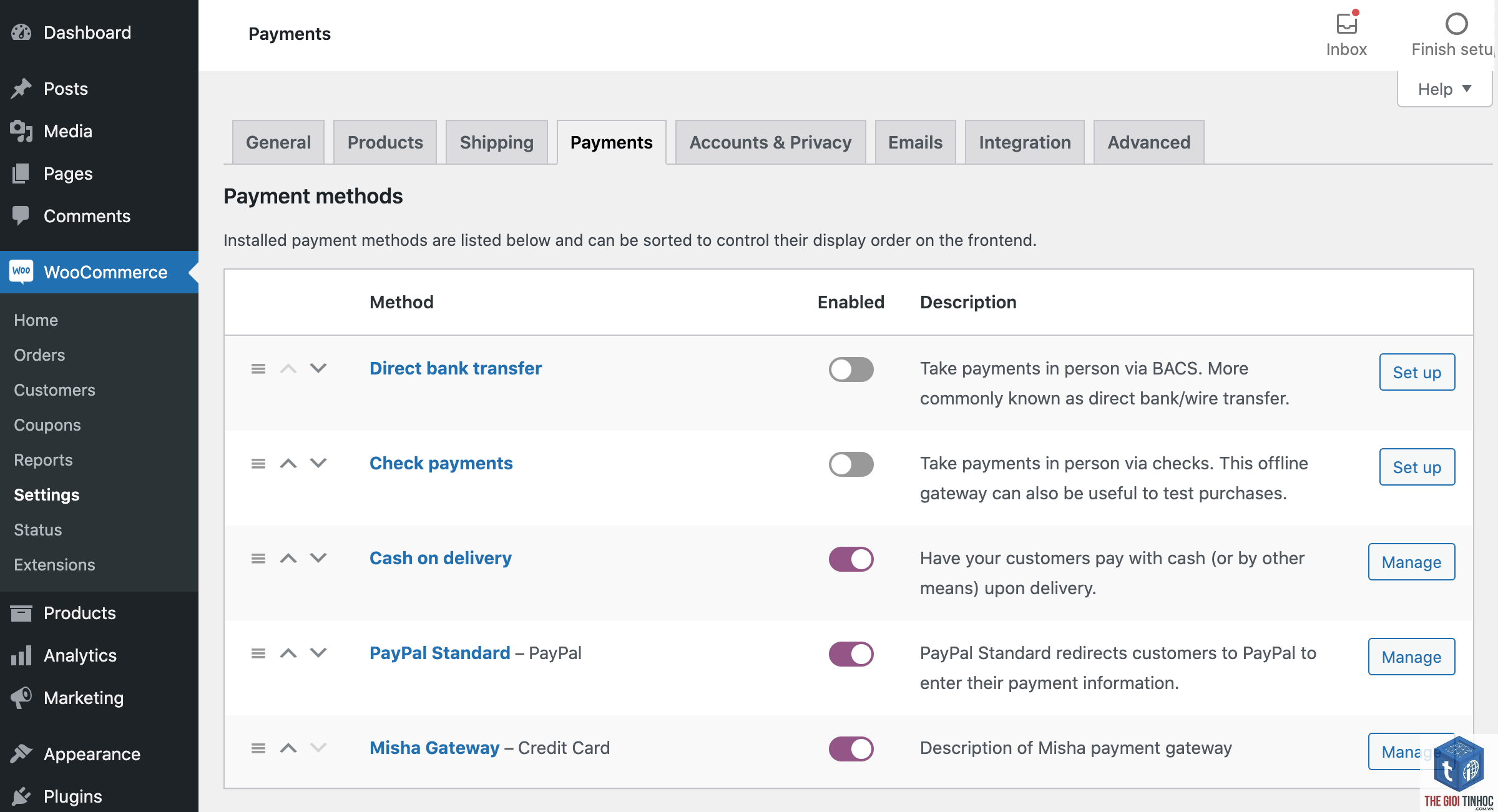Open the Emails tab
The image size is (1498, 812).
click(x=915, y=142)
